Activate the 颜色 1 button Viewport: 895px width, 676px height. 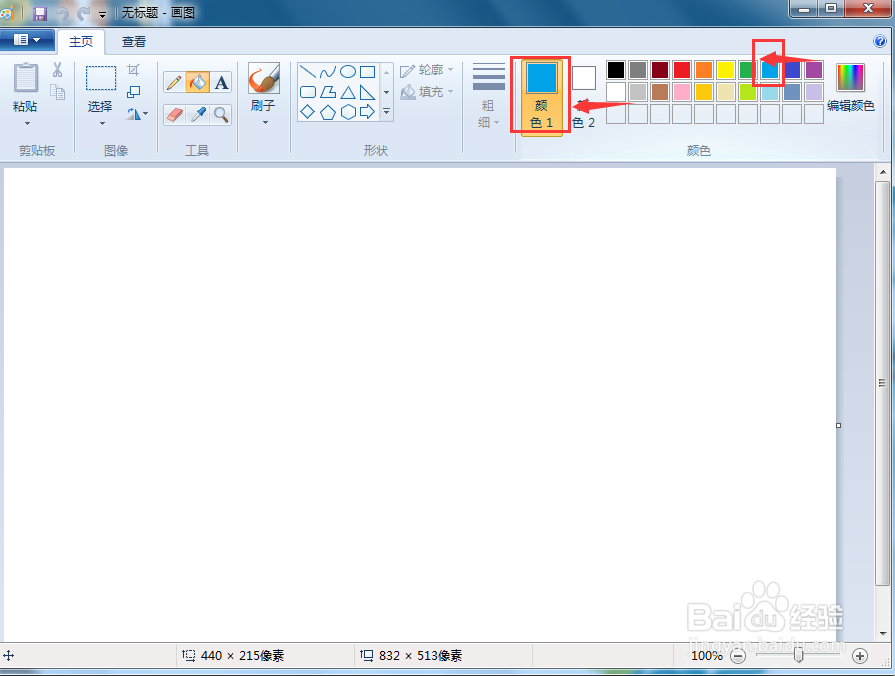click(x=542, y=96)
